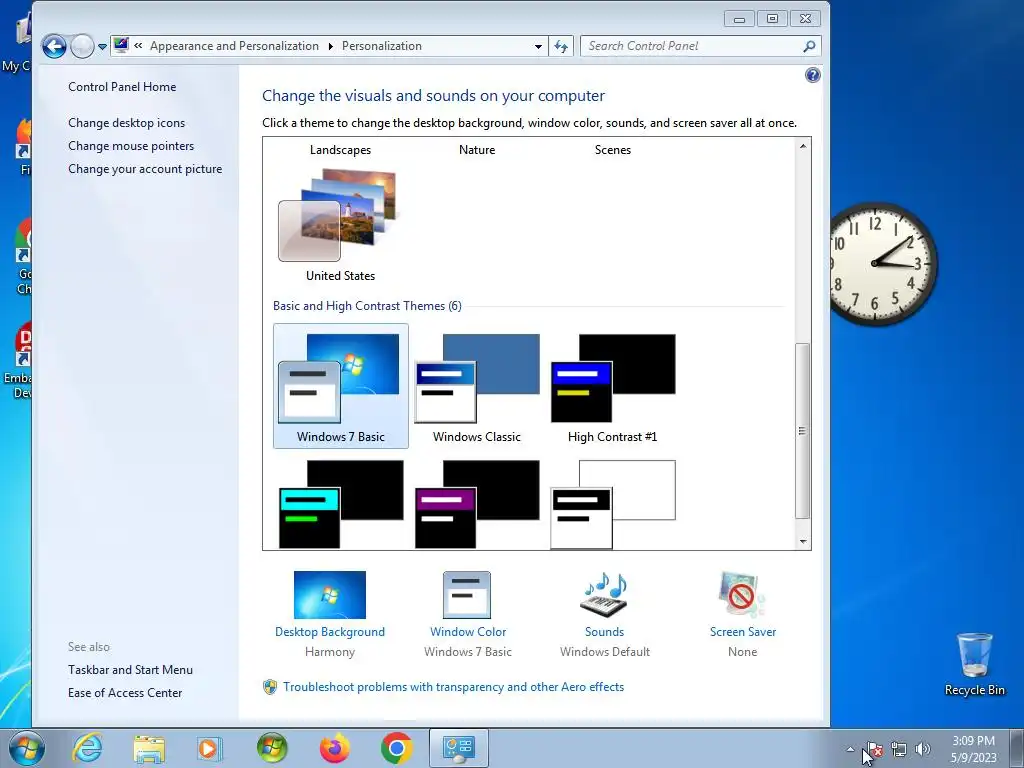This screenshot has width=1024, height=768.
Task: Expand the address bar history dropdown
Action: click(538, 46)
